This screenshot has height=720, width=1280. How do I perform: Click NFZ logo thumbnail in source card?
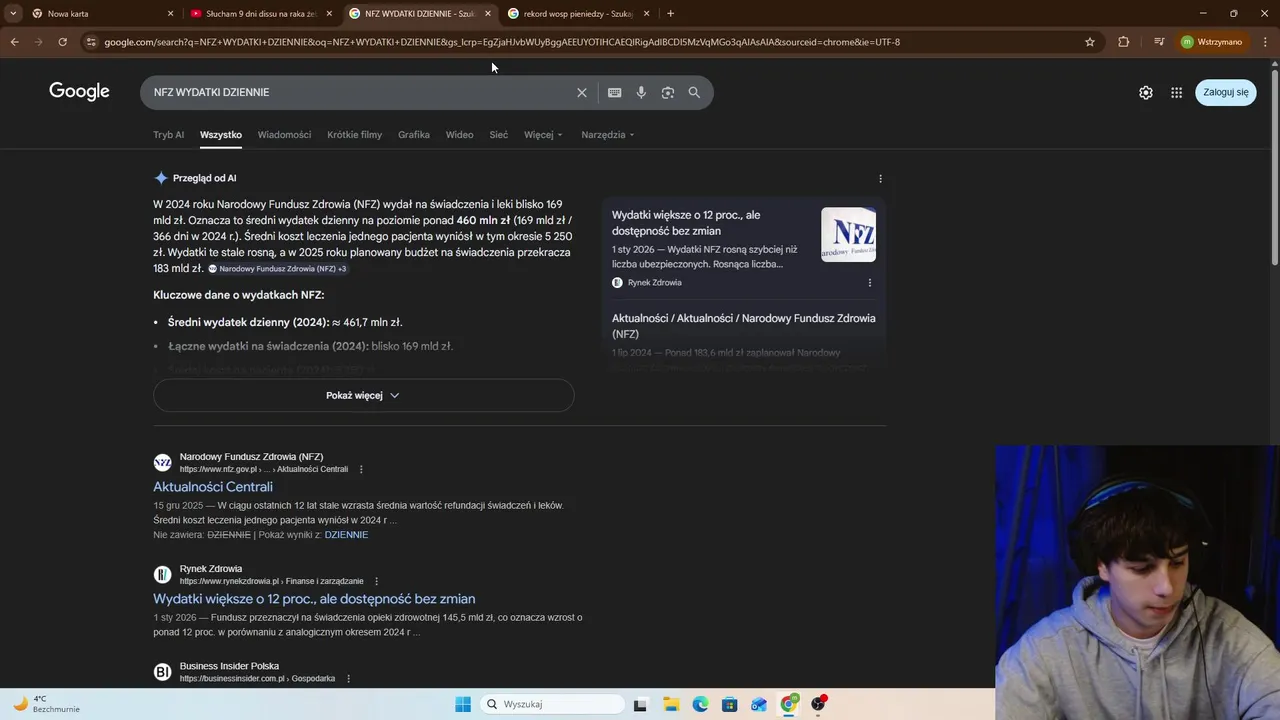848,234
